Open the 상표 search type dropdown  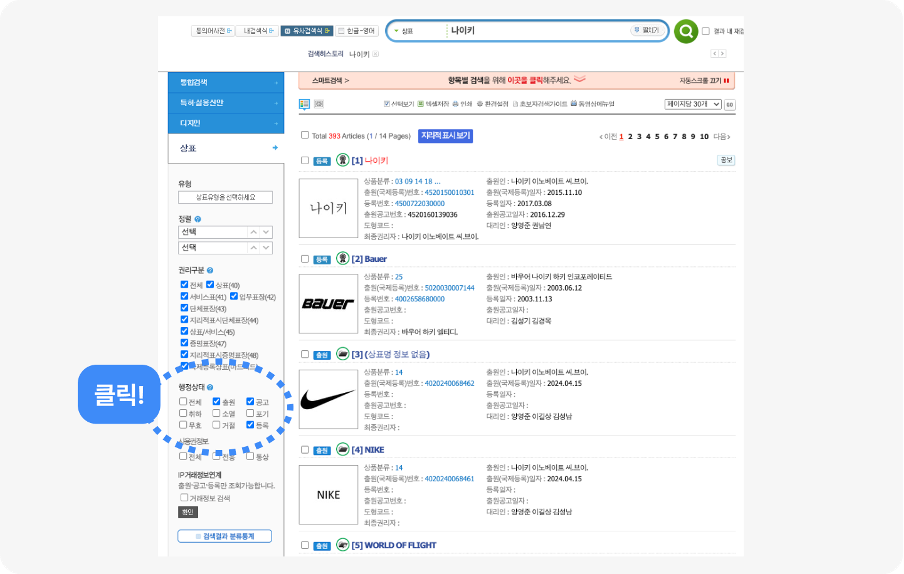[403, 31]
